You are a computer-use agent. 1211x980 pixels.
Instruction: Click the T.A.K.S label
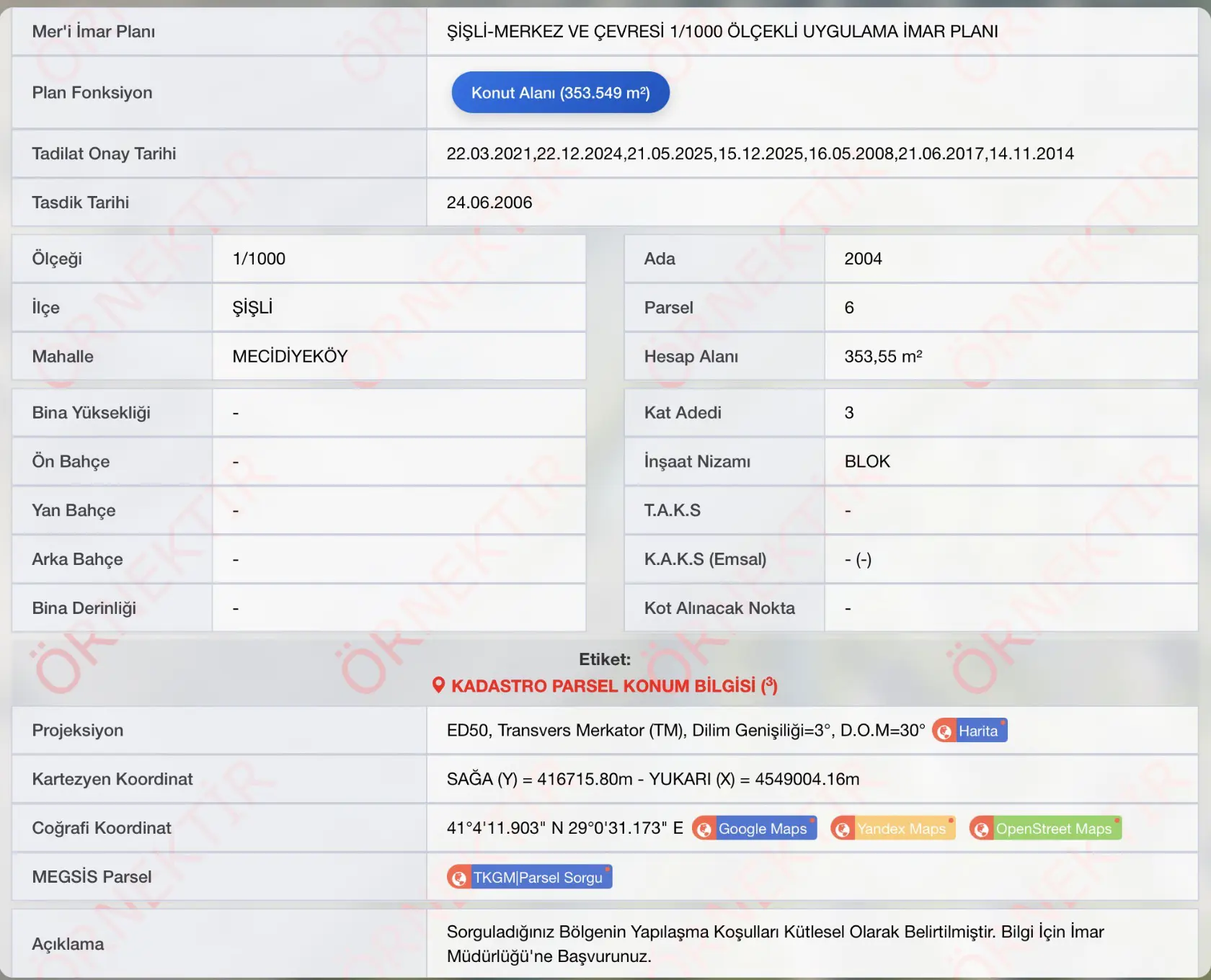coord(673,510)
